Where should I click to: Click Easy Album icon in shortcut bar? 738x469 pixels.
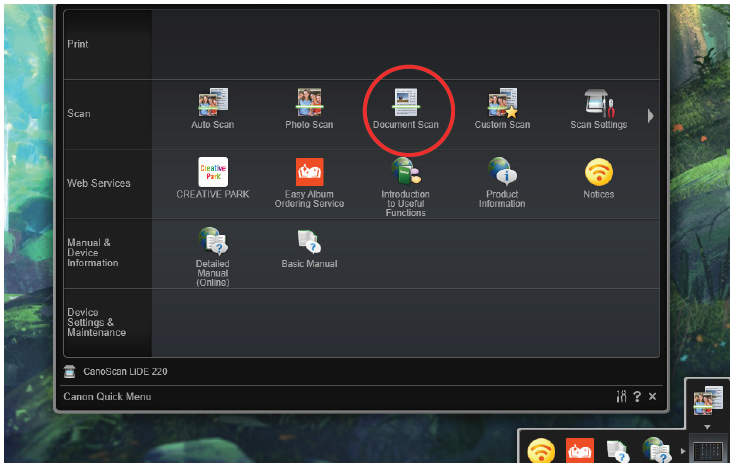pos(582,452)
